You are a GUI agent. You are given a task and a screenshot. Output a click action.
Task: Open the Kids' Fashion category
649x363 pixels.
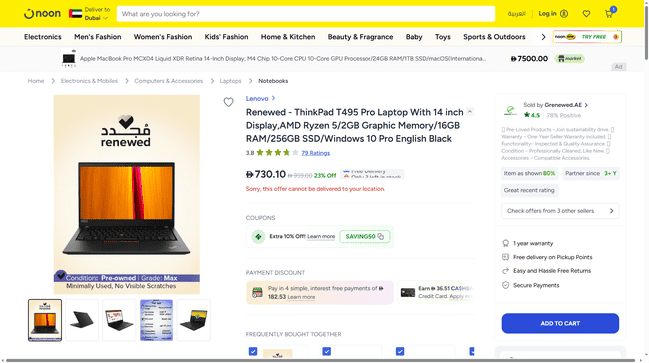(226, 37)
